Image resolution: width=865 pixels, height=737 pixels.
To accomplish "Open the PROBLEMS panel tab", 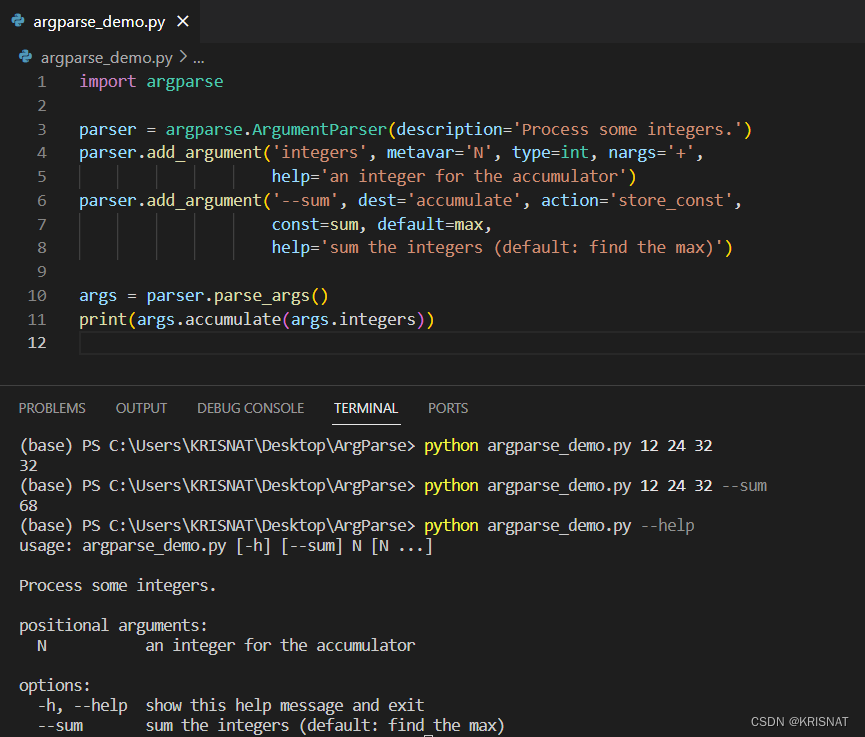I will click(52, 408).
